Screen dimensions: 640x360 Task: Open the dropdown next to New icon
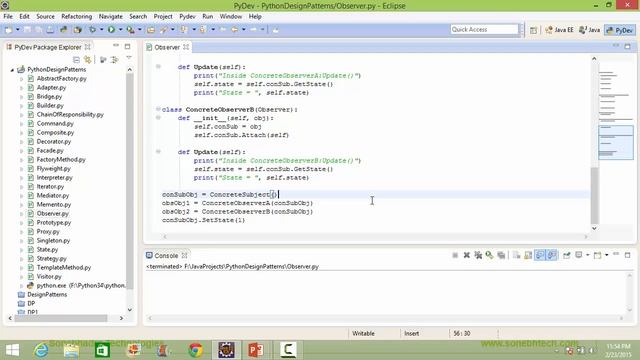(18, 30)
